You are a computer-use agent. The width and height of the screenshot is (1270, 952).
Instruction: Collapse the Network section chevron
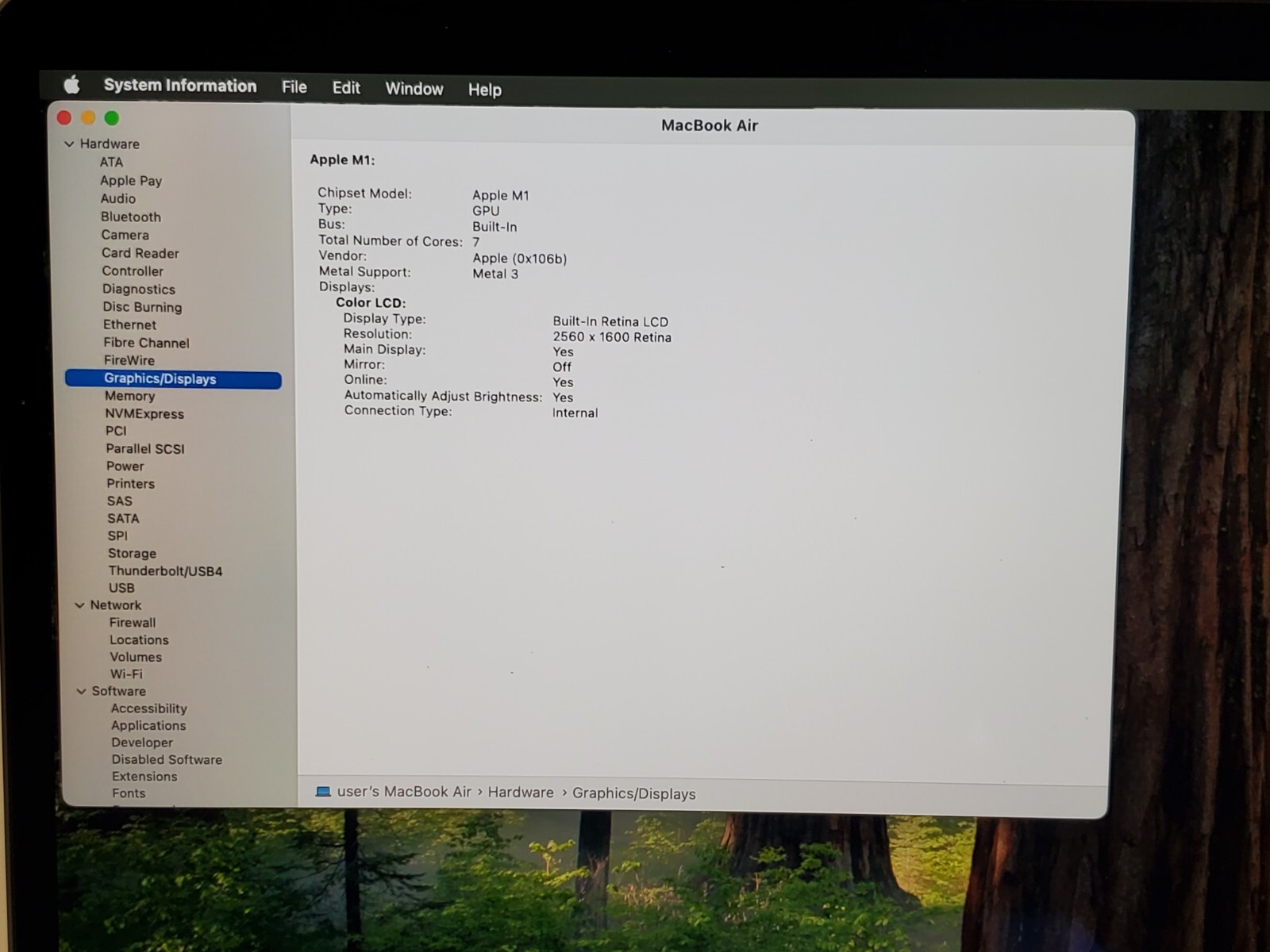79,605
